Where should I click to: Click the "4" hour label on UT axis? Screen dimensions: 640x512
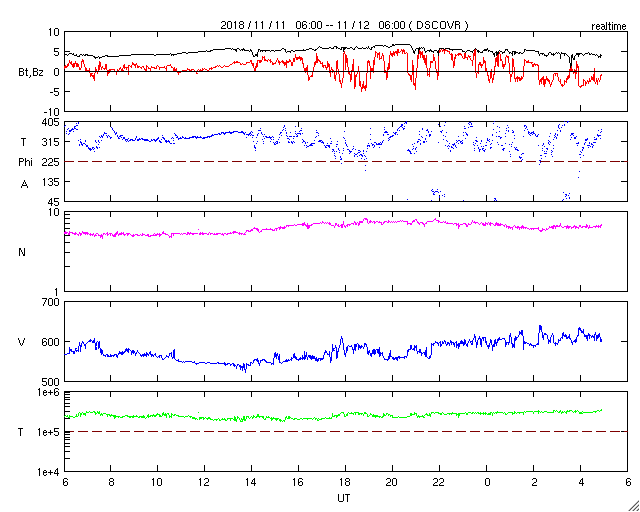pos(581,482)
